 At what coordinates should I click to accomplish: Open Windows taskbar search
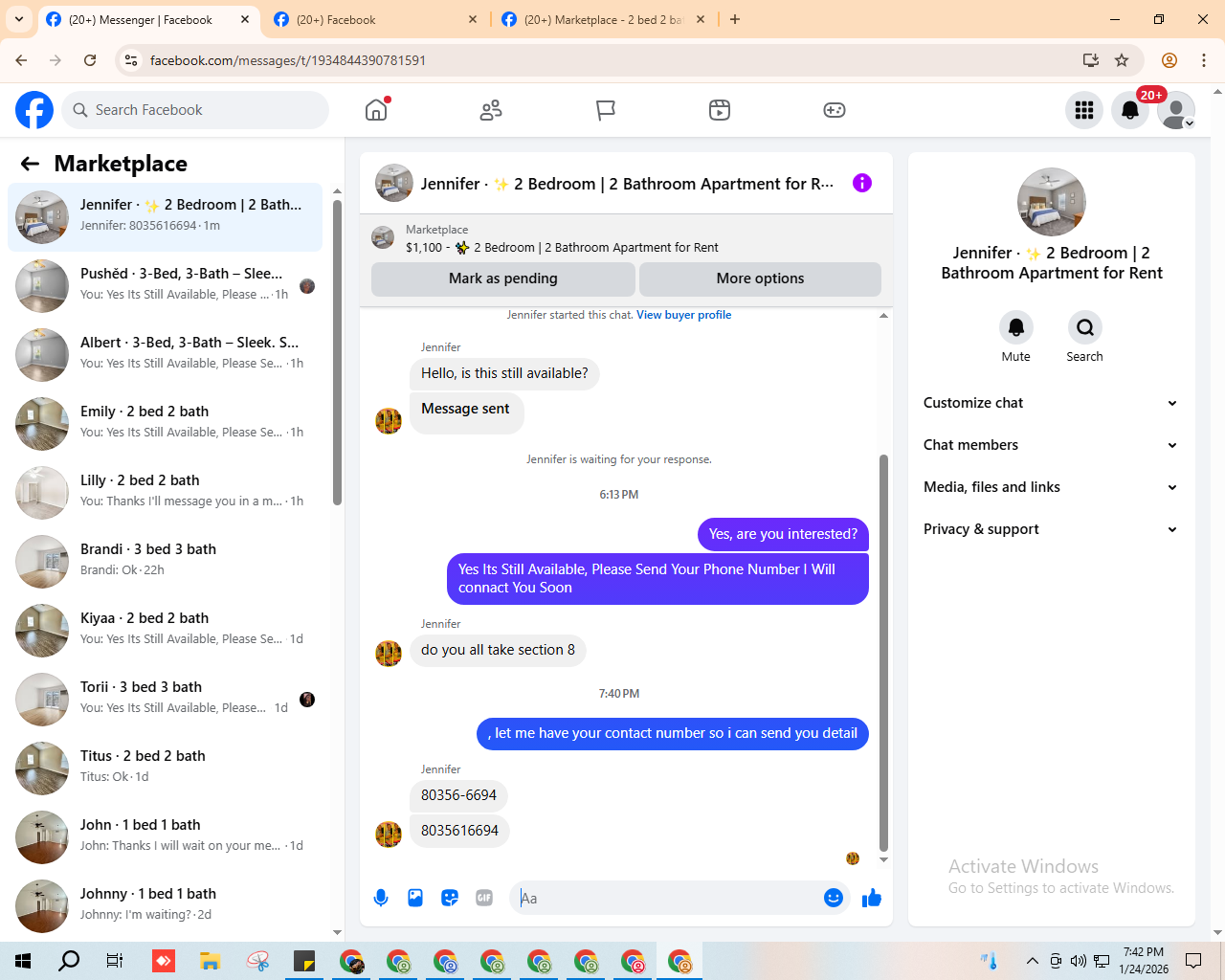(69, 961)
